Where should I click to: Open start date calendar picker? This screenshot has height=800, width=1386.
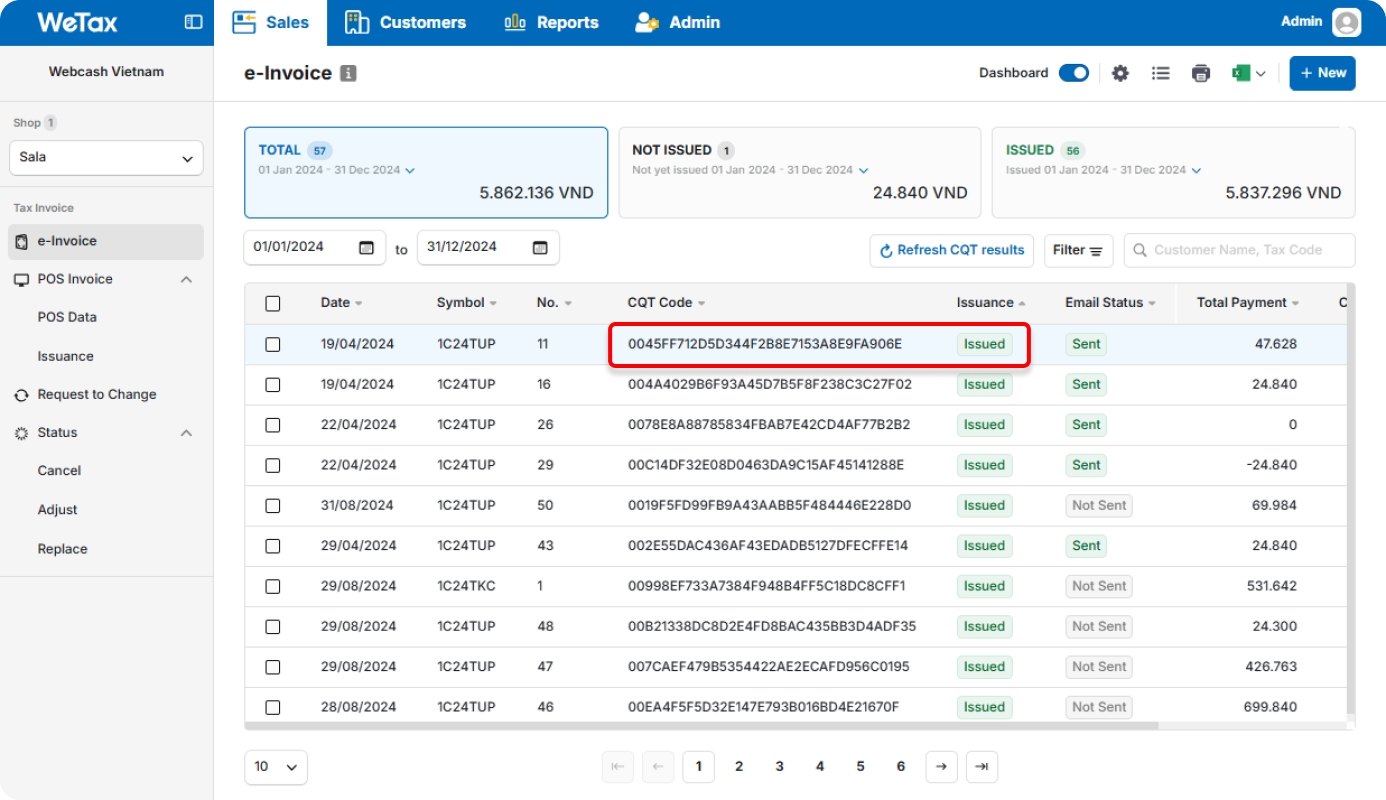coord(366,247)
